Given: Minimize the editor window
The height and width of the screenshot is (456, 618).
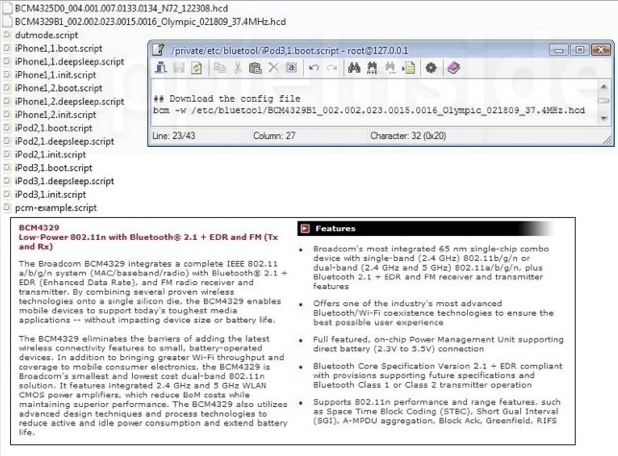Looking at the screenshot, I should pyautogui.click(x=559, y=50).
